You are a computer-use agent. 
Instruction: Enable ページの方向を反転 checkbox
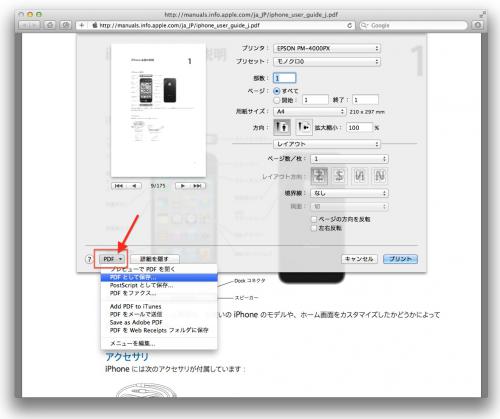(x=314, y=219)
